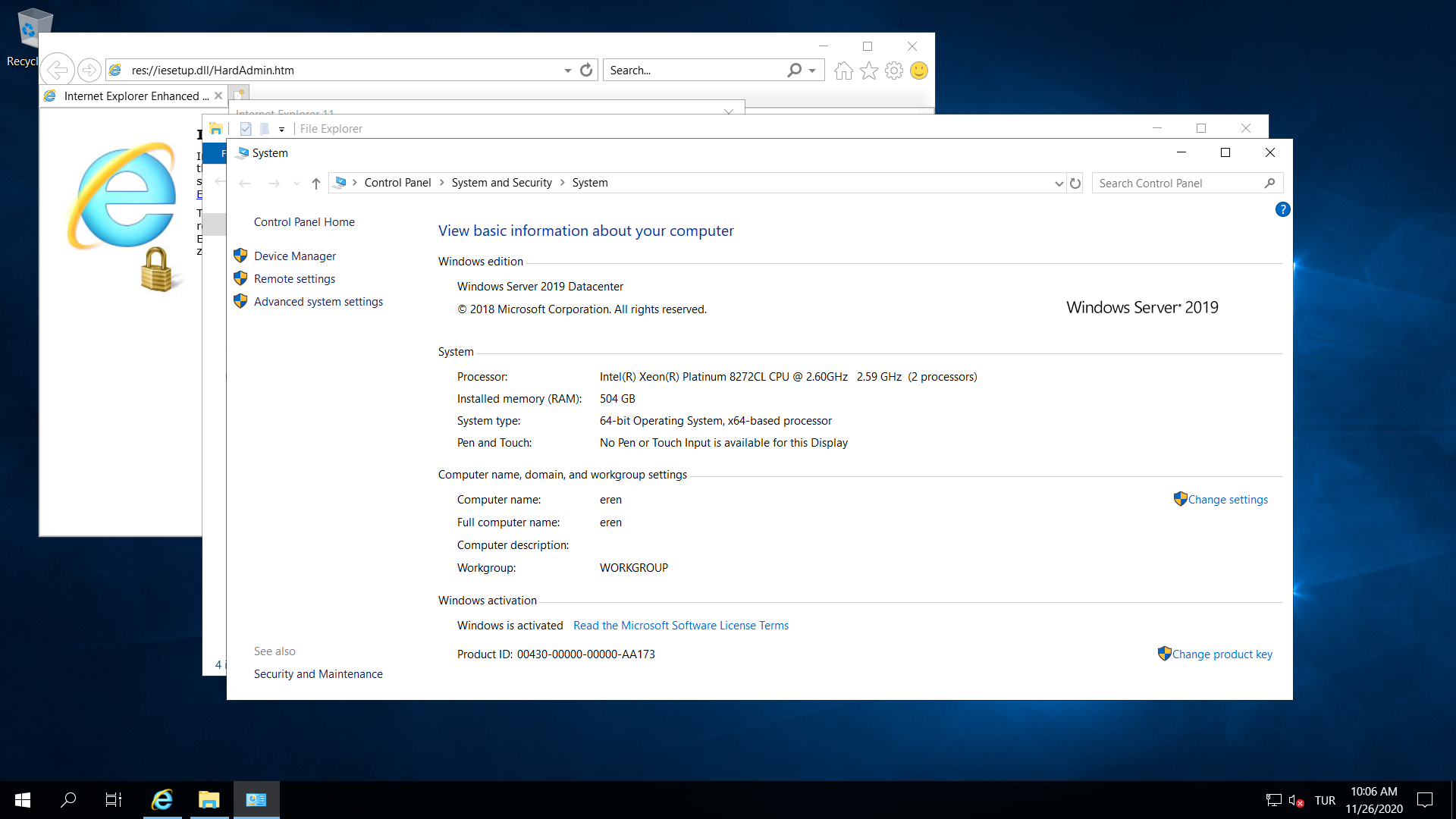Open clock and calendar flyout
Screen dimensions: 1456x819
point(1374,800)
